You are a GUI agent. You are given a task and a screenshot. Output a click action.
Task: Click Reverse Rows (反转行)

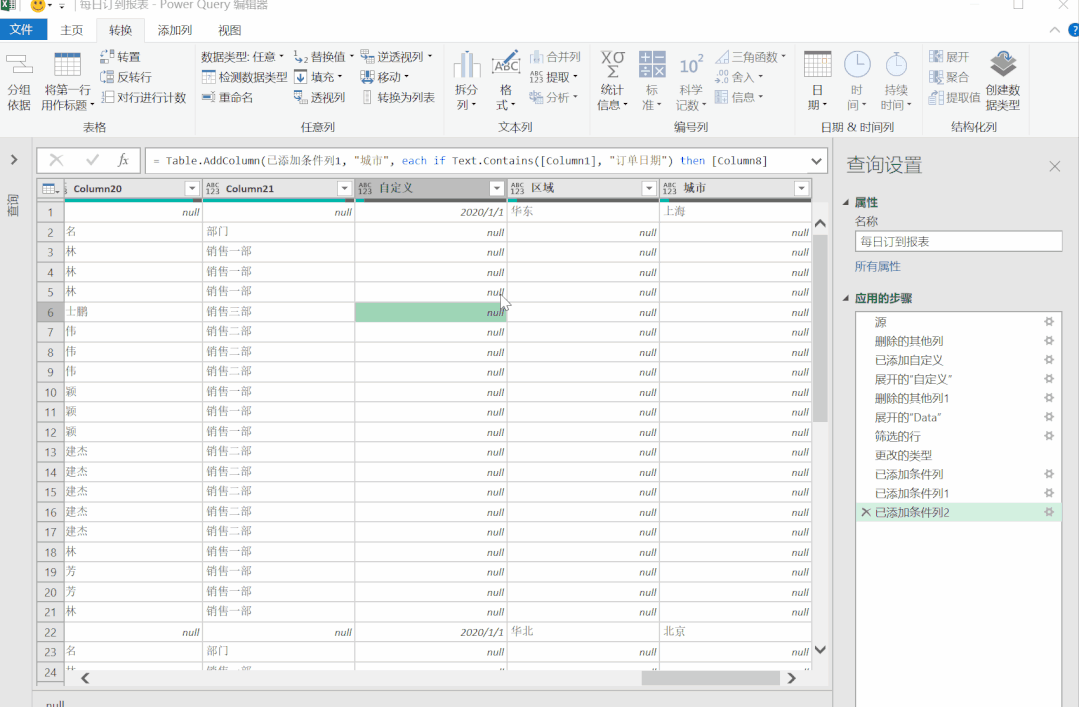tap(125, 77)
